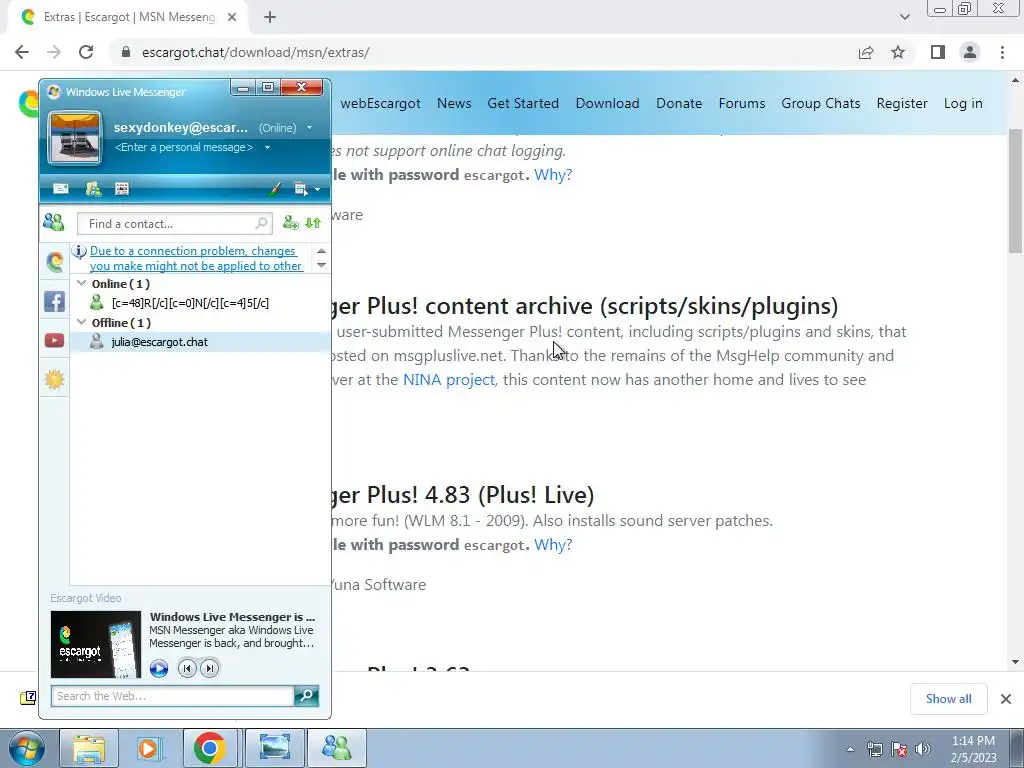Image resolution: width=1024 pixels, height=768 pixels.
Task: Open the personal message dropdown arrow
Action: tap(267, 148)
